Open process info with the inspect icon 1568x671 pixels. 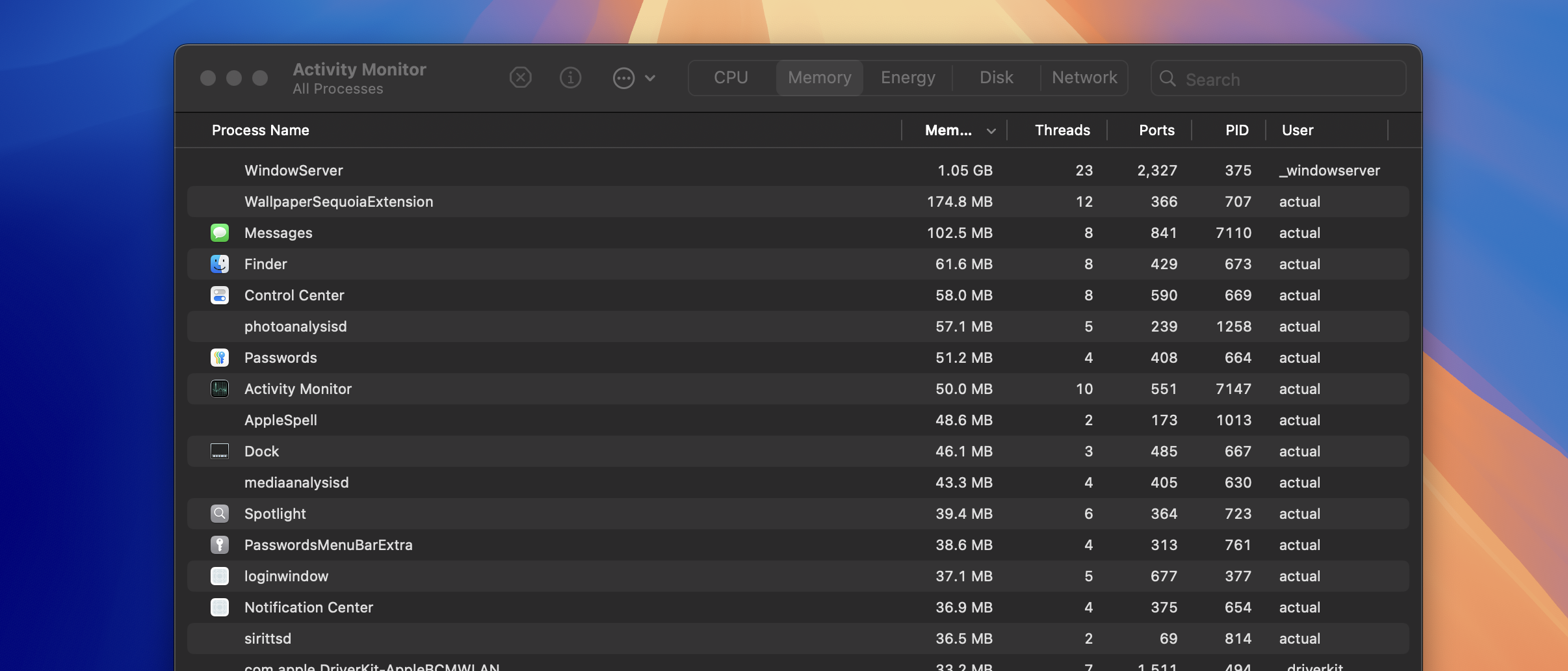pos(570,78)
